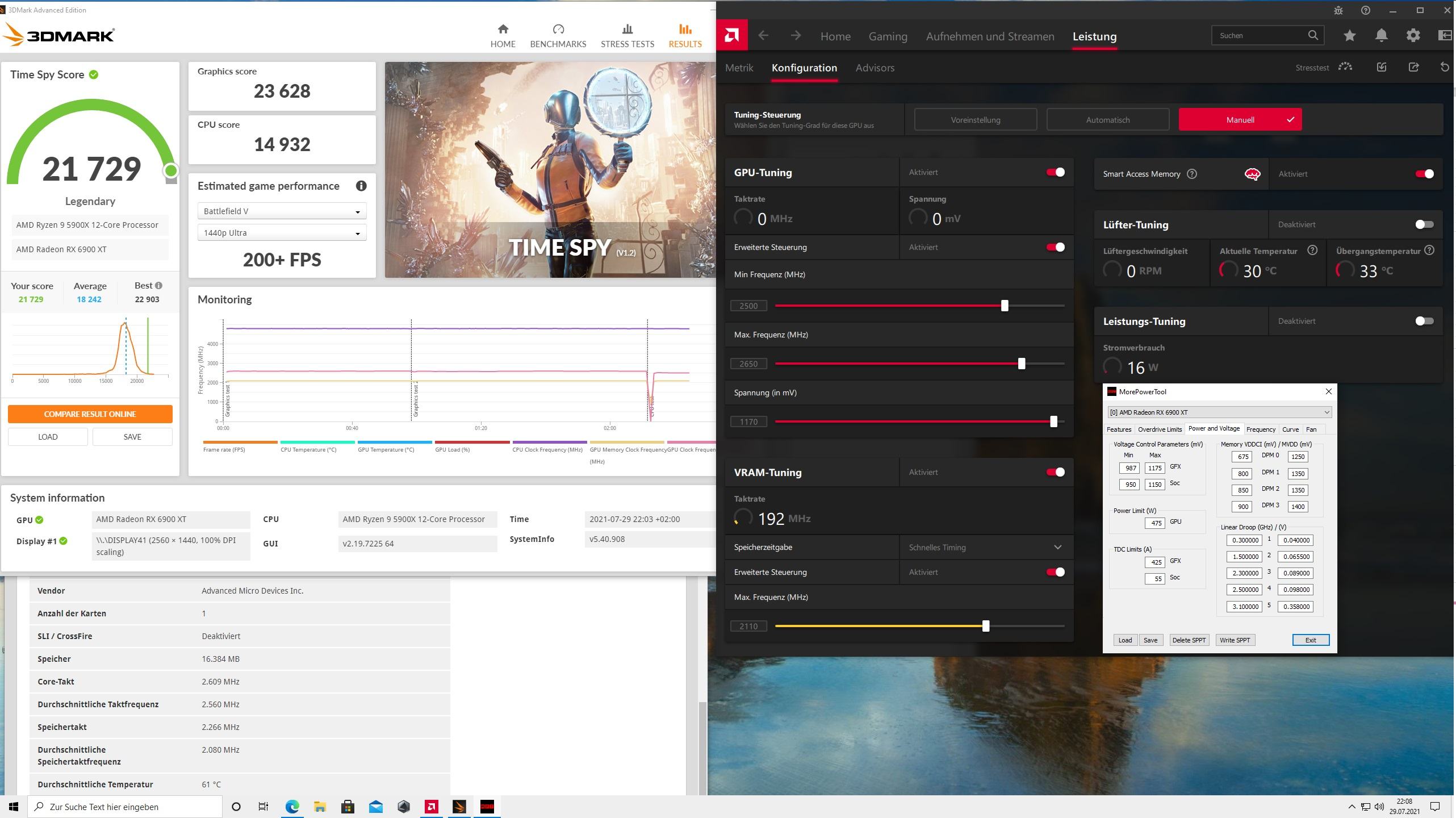Go back using AMD navigation arrow
1456x818 pixels.
pos(763,36)
